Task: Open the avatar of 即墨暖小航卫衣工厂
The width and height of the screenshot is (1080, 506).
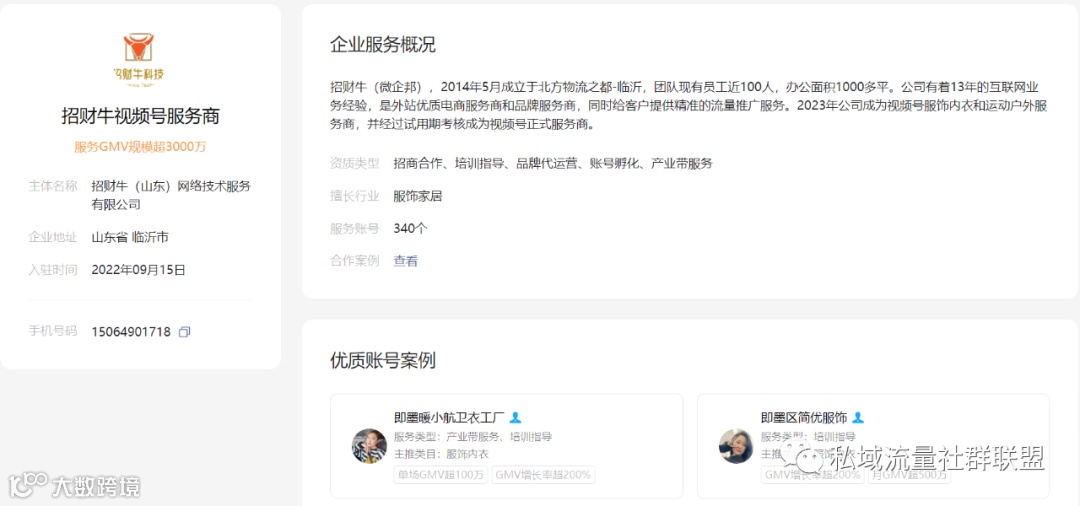Action: click(369, 446)
